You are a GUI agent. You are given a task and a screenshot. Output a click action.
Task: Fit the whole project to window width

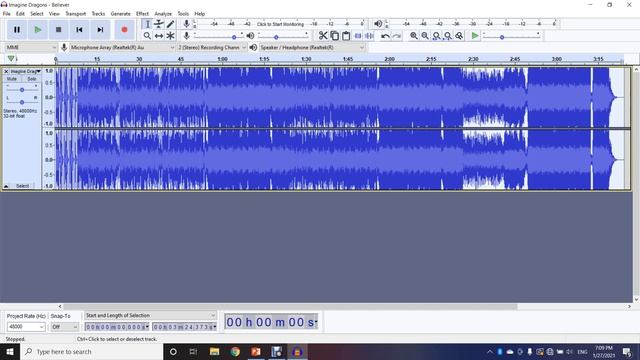click(448, 36)
